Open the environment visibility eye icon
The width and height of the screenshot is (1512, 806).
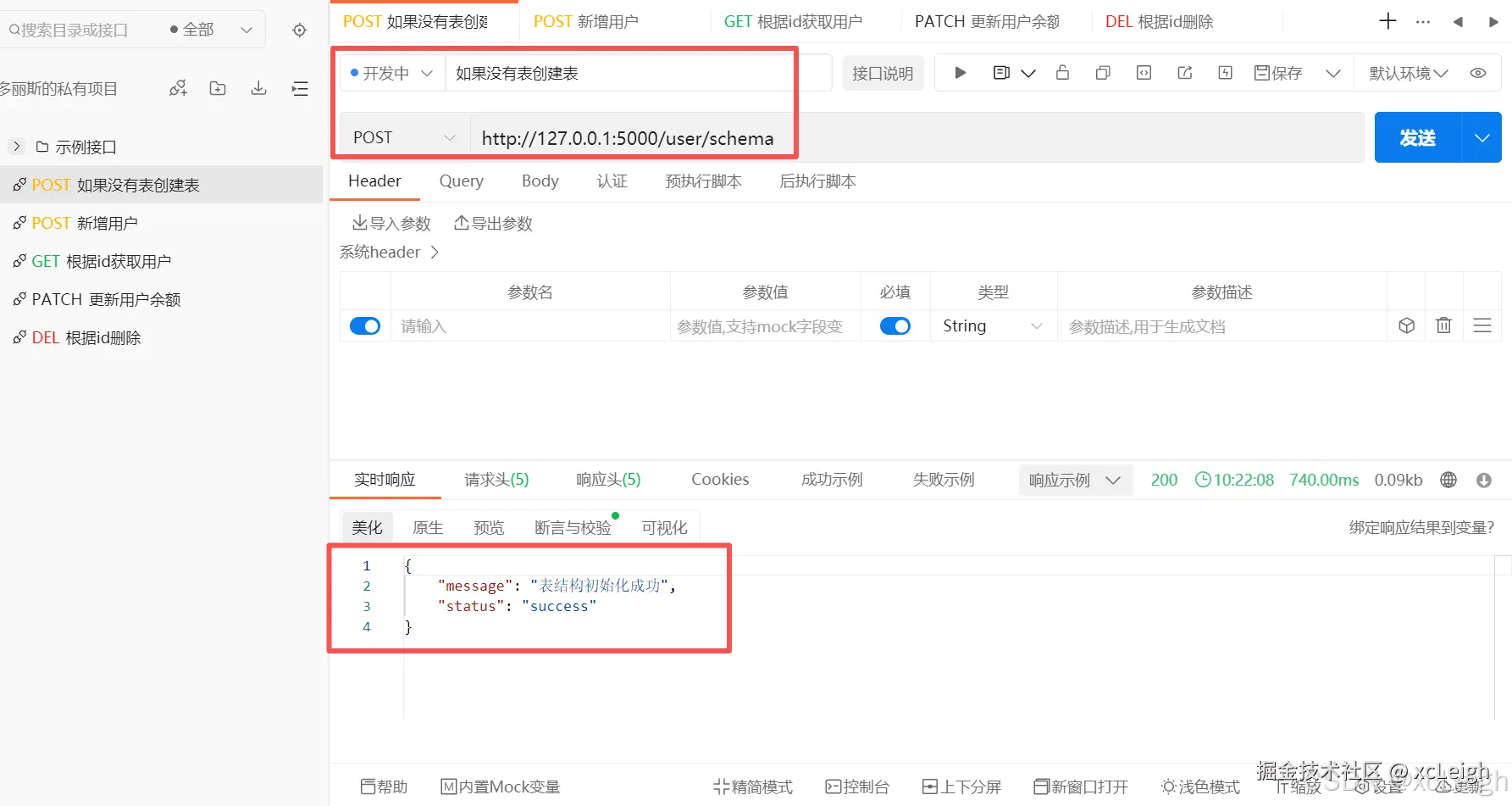point(1478,72)
